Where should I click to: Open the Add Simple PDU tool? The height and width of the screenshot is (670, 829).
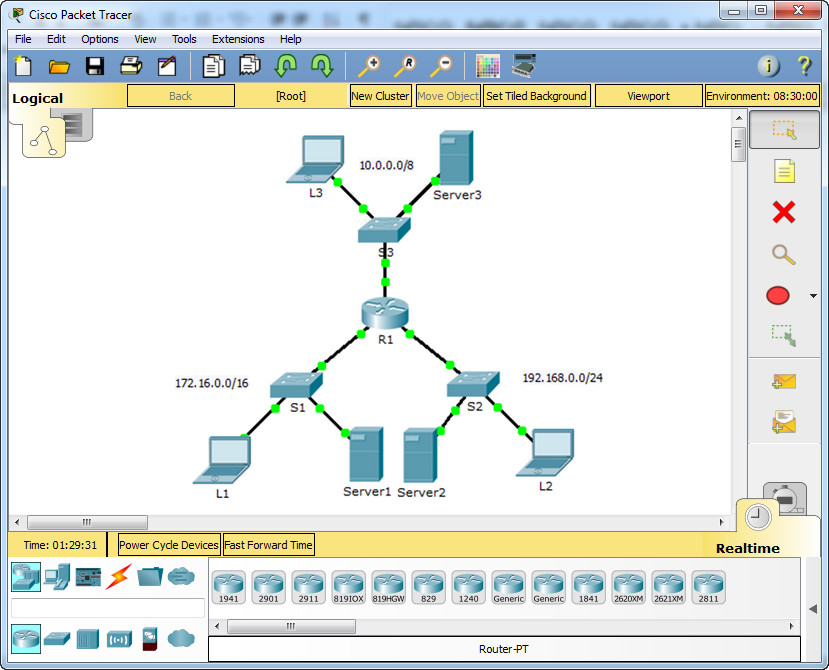point(783,382)
